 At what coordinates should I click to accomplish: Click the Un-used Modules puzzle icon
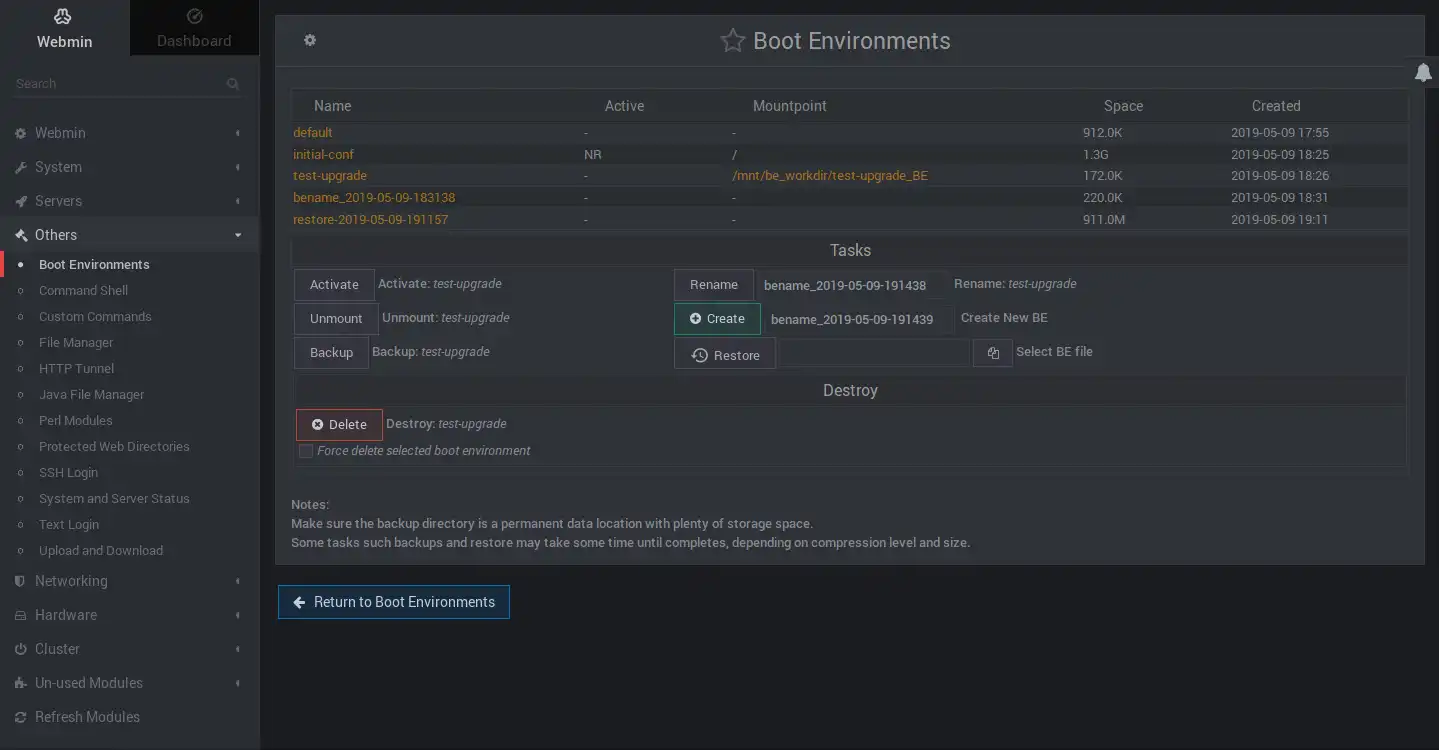[20, 683]
